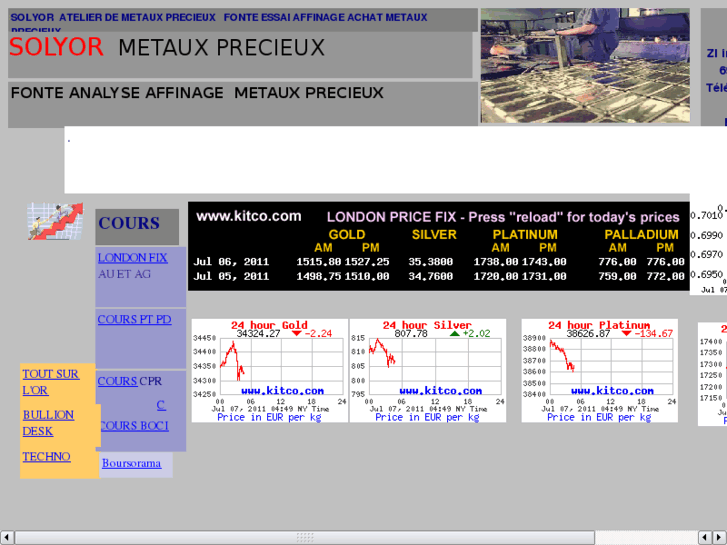
Task: Click the stock chart arrow icon
Action: [55, 221]
